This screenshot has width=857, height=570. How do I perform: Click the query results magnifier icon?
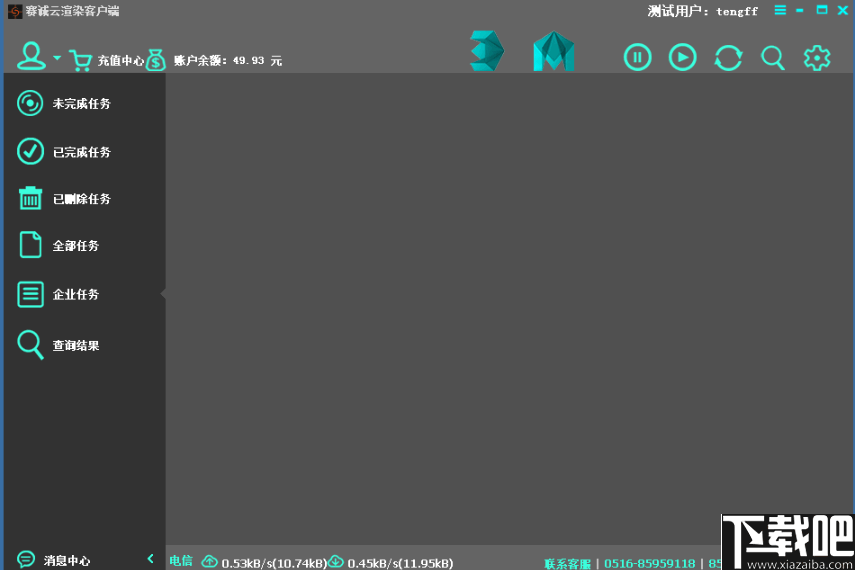pyautogui.click(x=30, y=345)
